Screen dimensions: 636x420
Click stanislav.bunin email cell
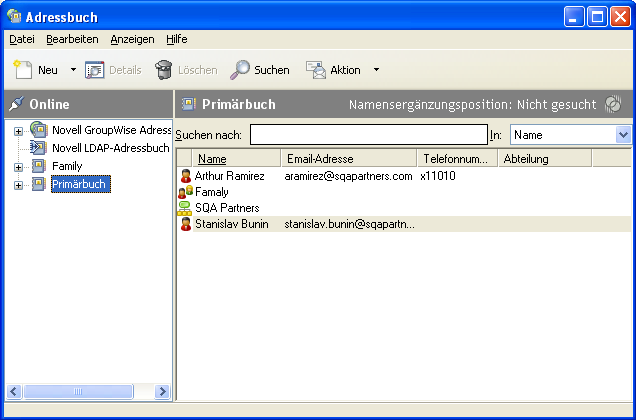click(x=350, y=224)
